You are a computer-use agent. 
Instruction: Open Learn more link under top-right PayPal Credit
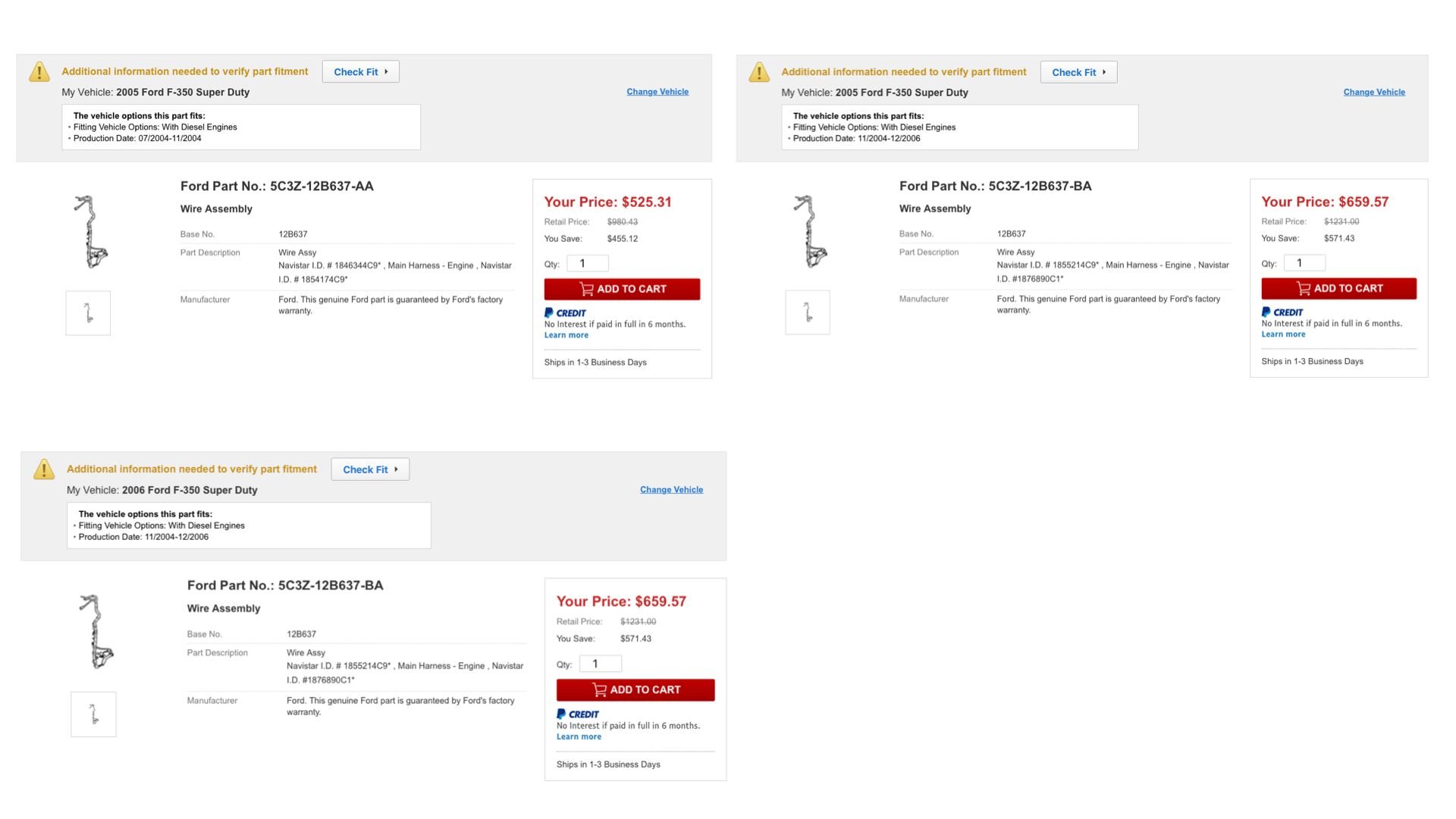[x=1283, y=334]
